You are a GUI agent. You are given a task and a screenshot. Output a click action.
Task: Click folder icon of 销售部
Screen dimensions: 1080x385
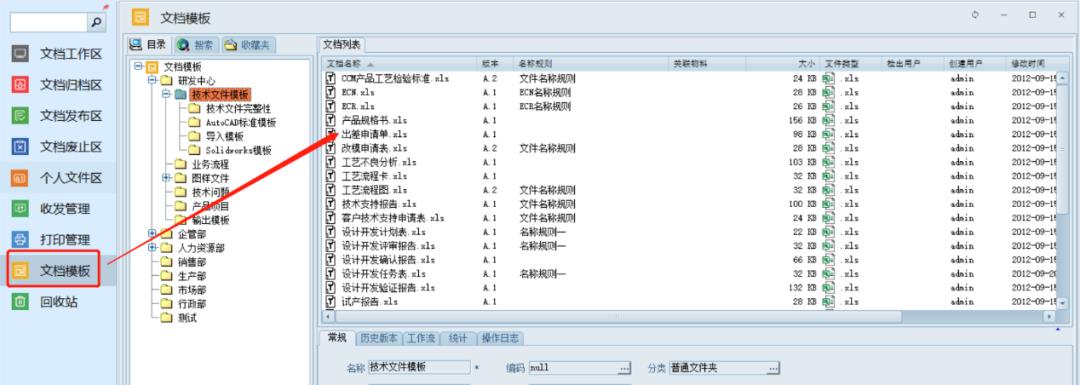tap(166, 262)
